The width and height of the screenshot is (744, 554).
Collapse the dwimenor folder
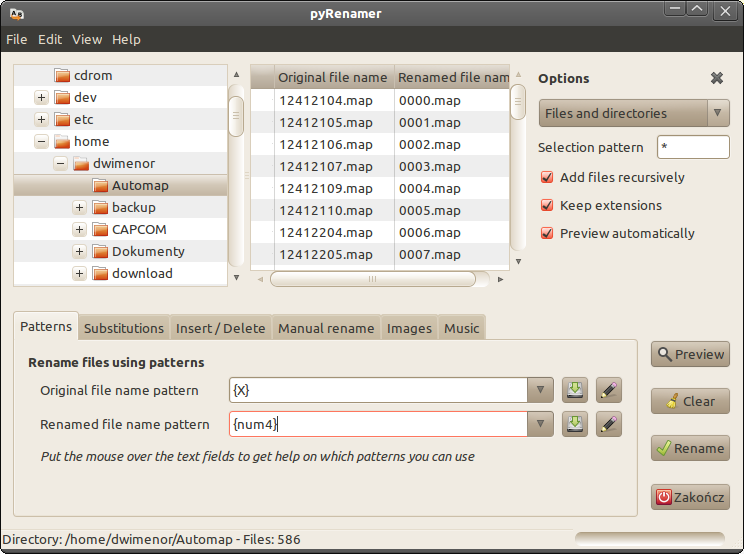point(60,164)
